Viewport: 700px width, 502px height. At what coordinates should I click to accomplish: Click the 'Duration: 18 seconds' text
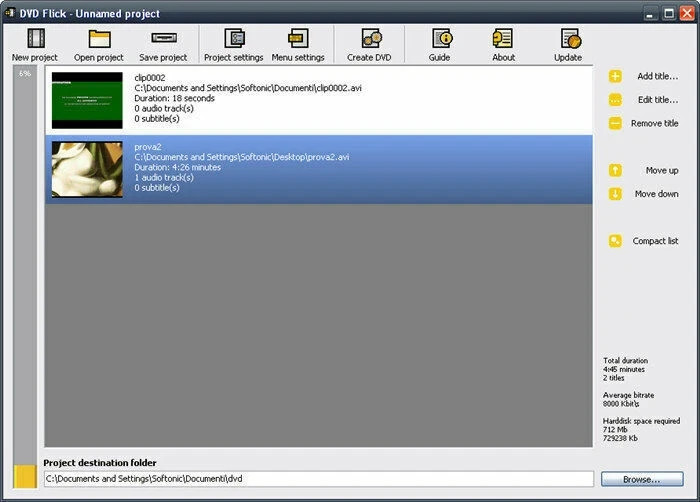pos(174,98)
